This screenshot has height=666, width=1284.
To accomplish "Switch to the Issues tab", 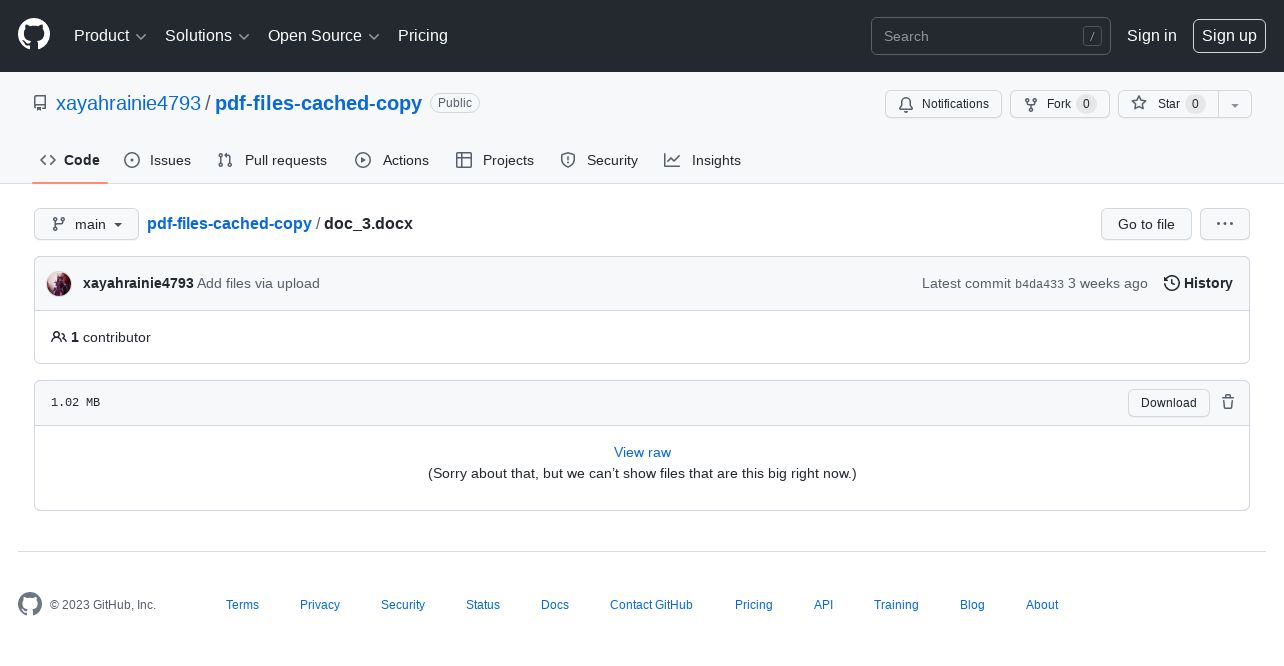I will (x=158, y=160).
